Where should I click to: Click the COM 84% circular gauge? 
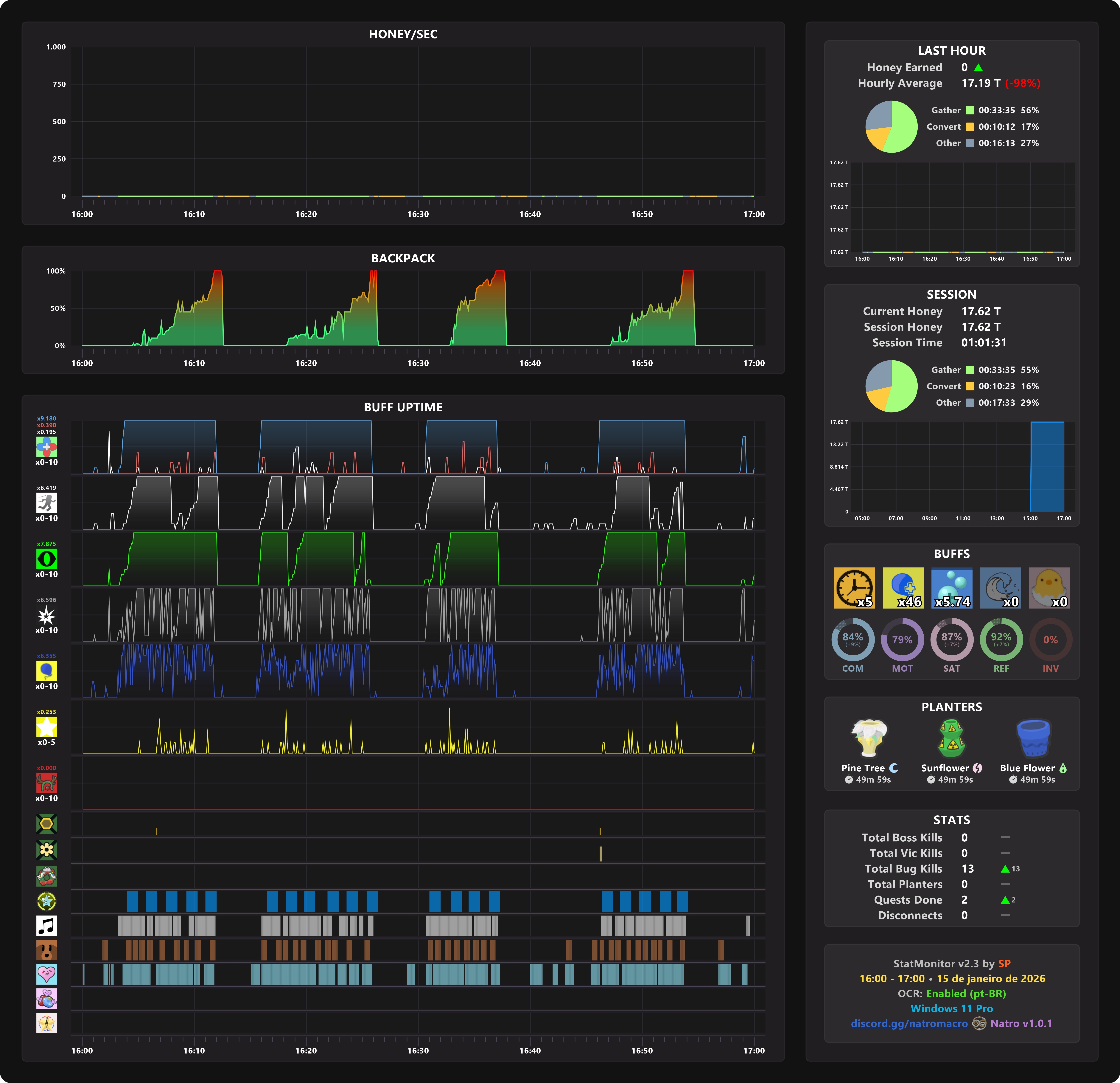[853, 640]
